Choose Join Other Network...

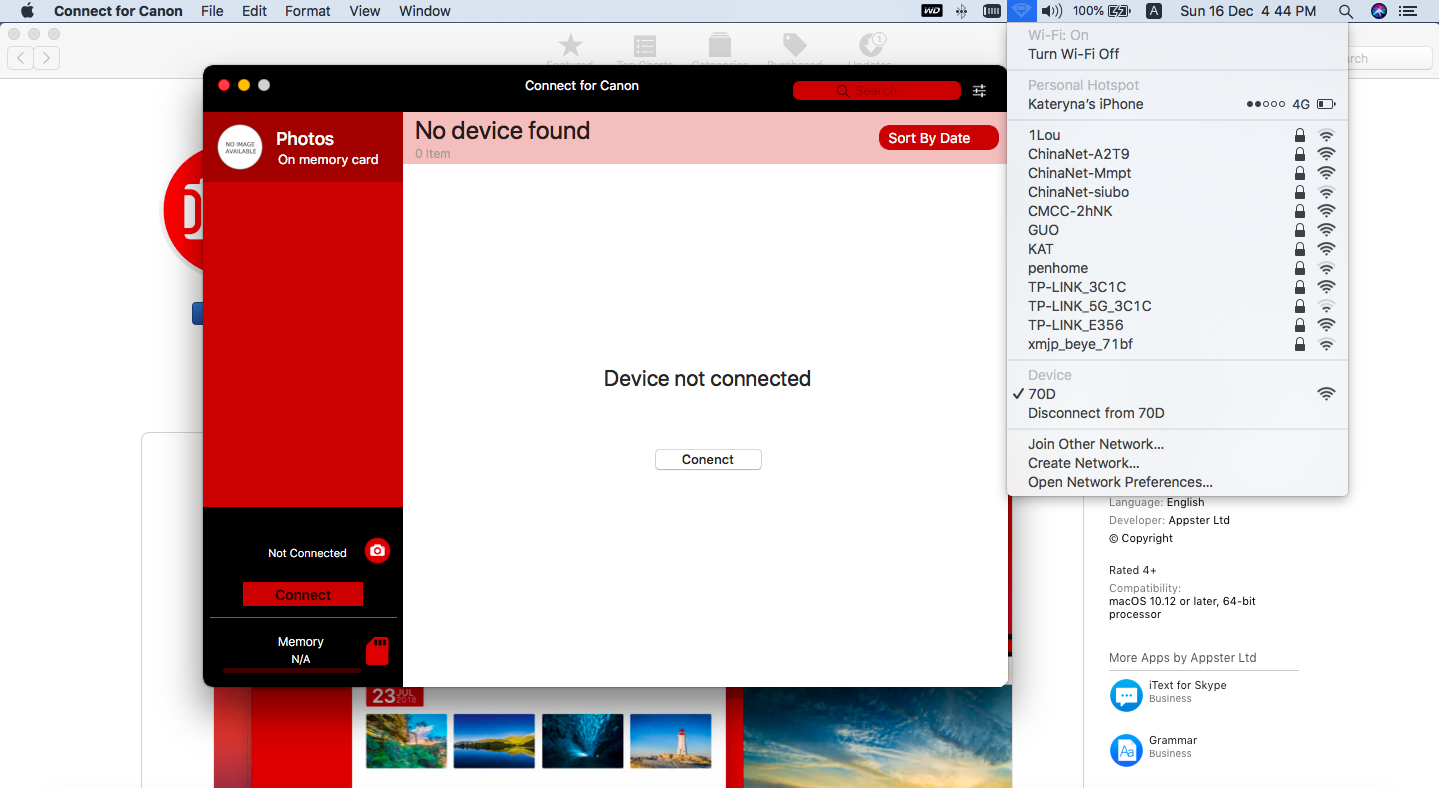pos(1177,444)
